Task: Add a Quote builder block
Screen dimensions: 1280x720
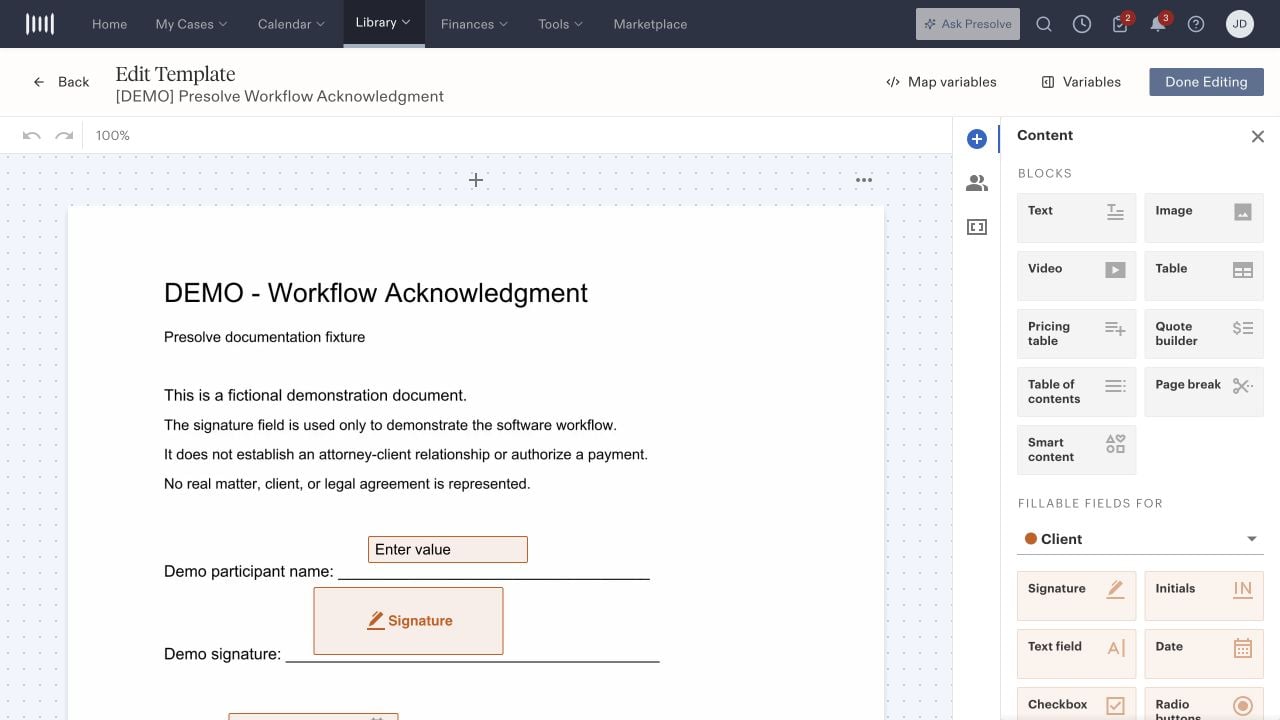Action: 1204,334
